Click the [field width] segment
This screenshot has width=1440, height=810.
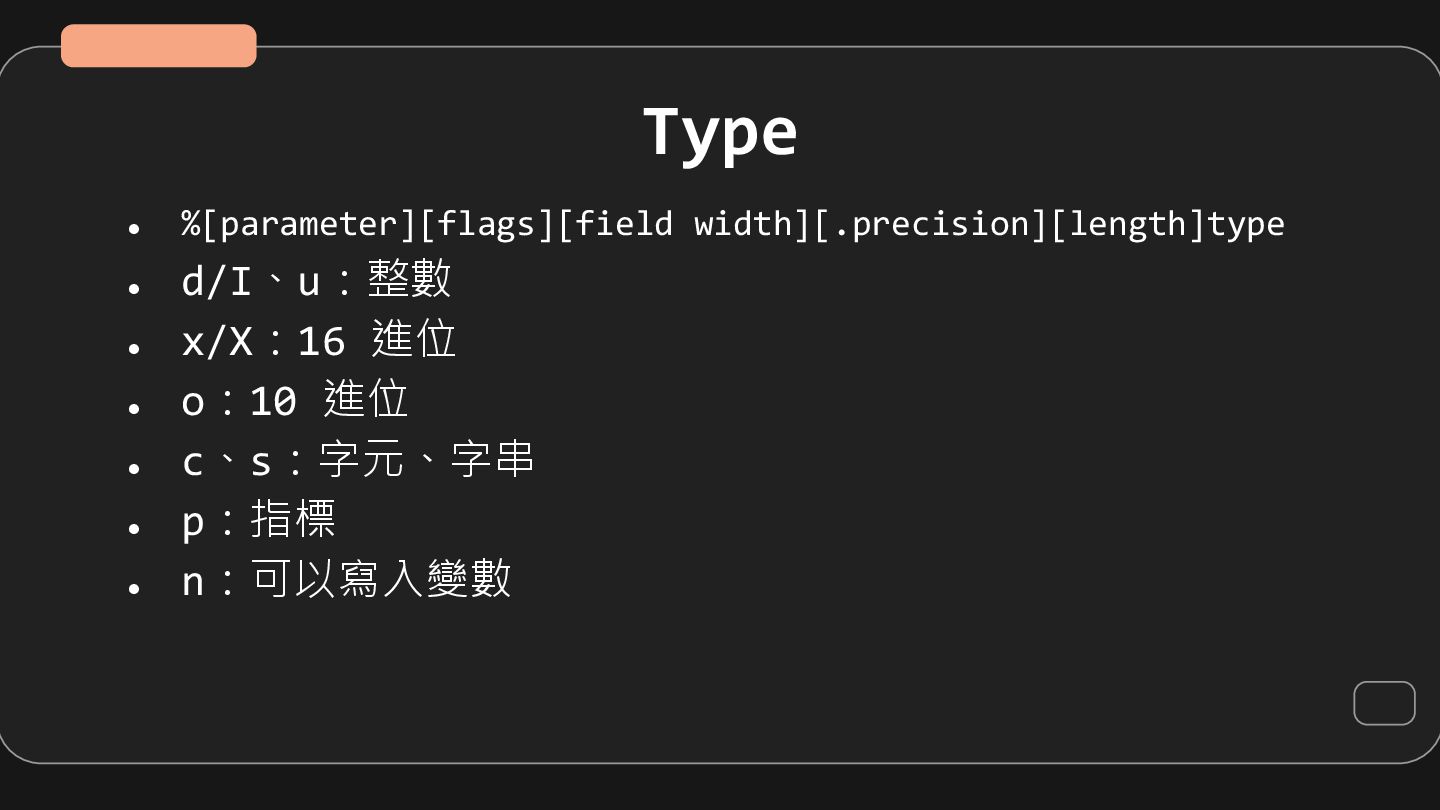tap(684, 224)
